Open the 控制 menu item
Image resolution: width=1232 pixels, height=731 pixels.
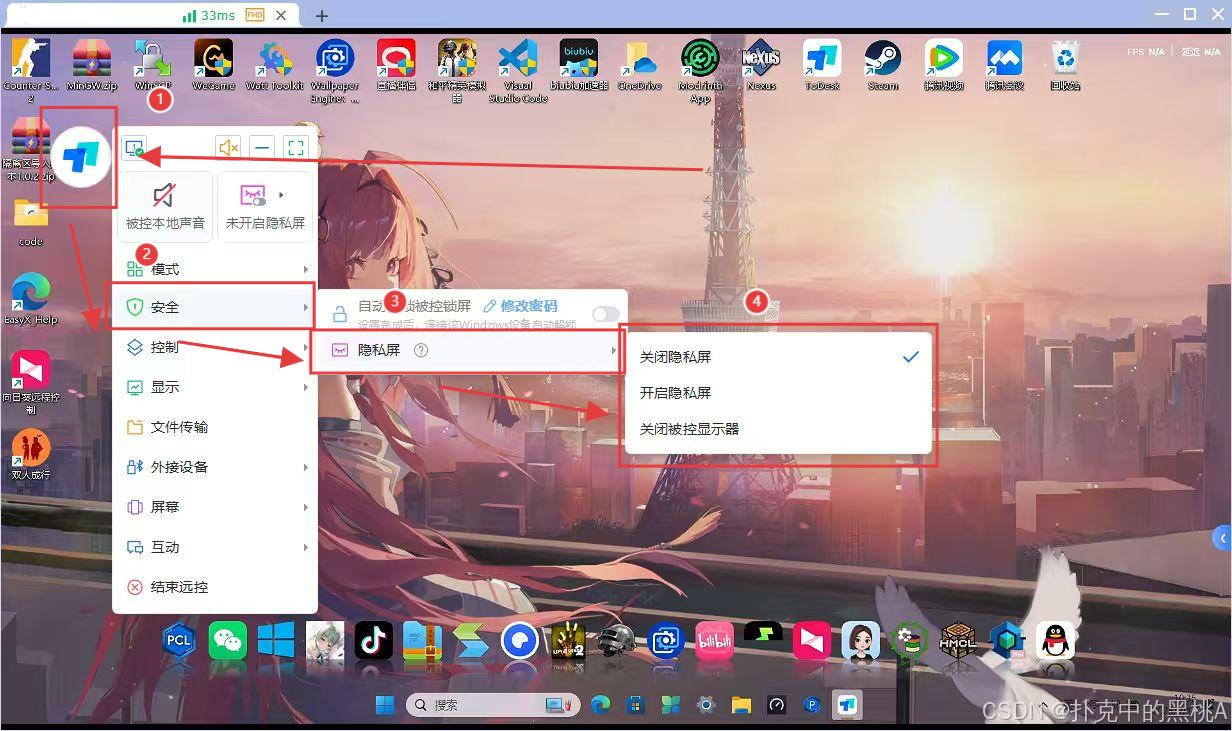click(x=215, y=347)
